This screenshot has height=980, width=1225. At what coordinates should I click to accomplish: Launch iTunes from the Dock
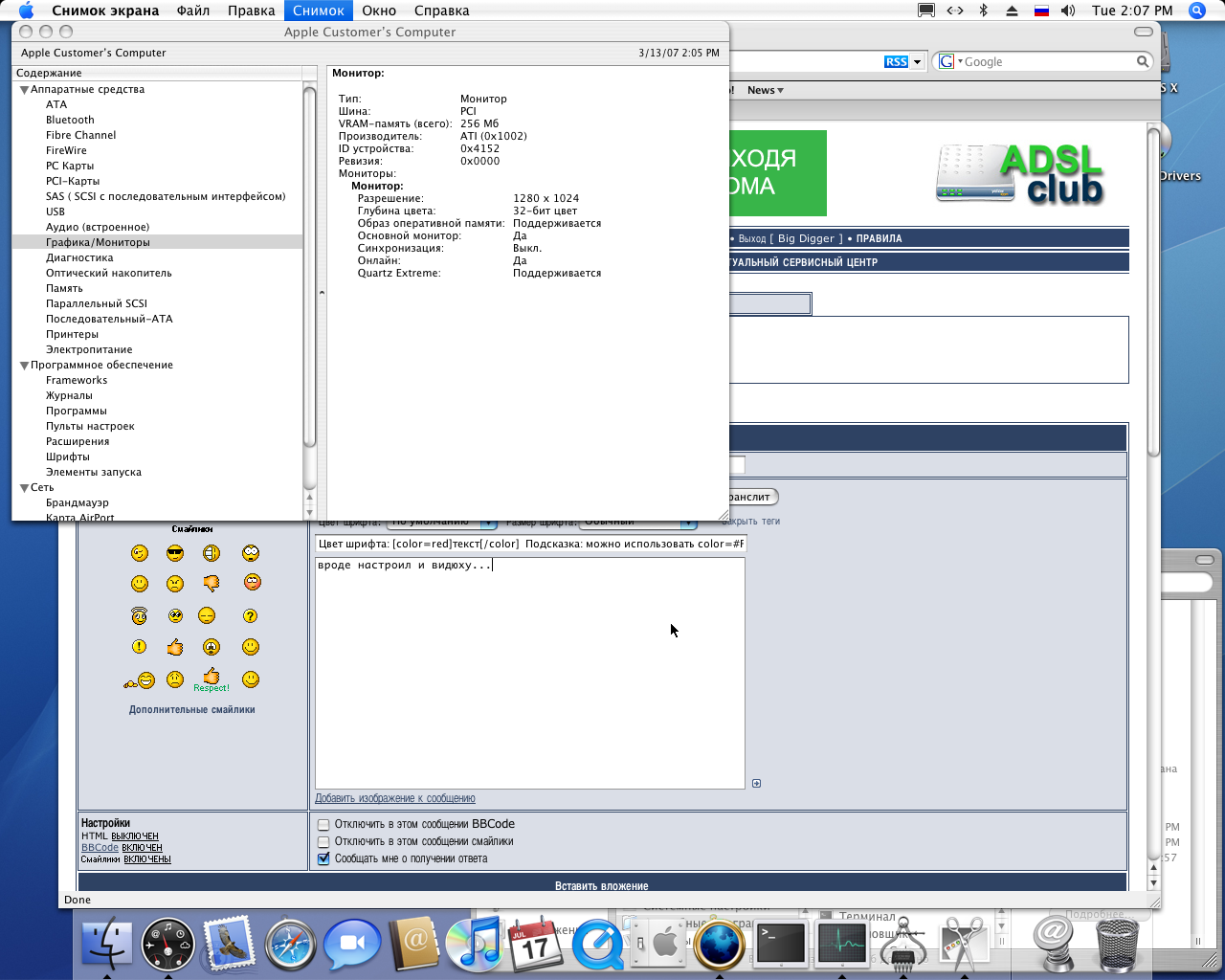(x=475, y=944)
